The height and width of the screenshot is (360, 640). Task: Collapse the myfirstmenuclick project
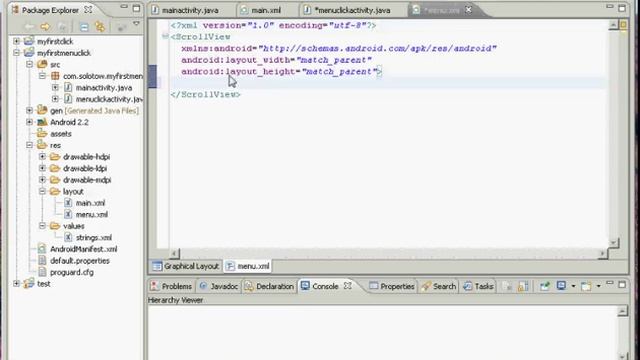click(x=16, y=53)
